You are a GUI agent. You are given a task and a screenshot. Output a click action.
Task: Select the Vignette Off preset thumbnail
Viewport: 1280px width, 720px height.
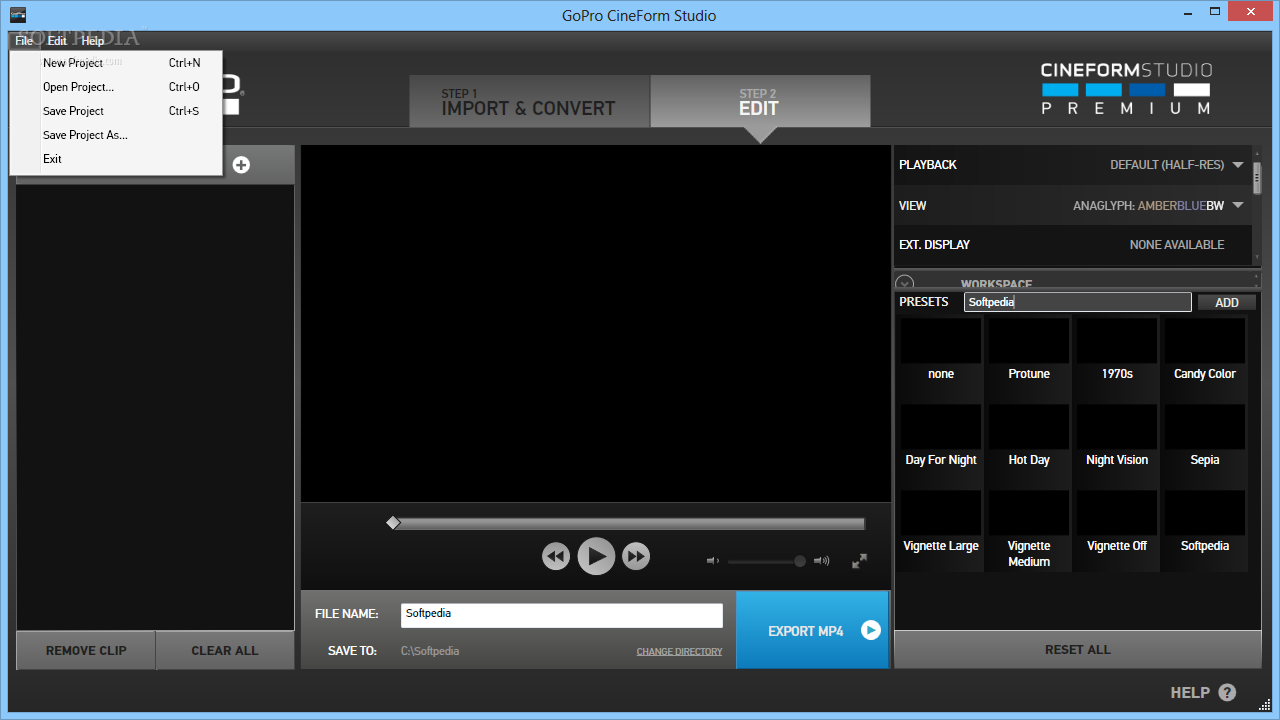pyautogui.click(x=1117, y=513)
